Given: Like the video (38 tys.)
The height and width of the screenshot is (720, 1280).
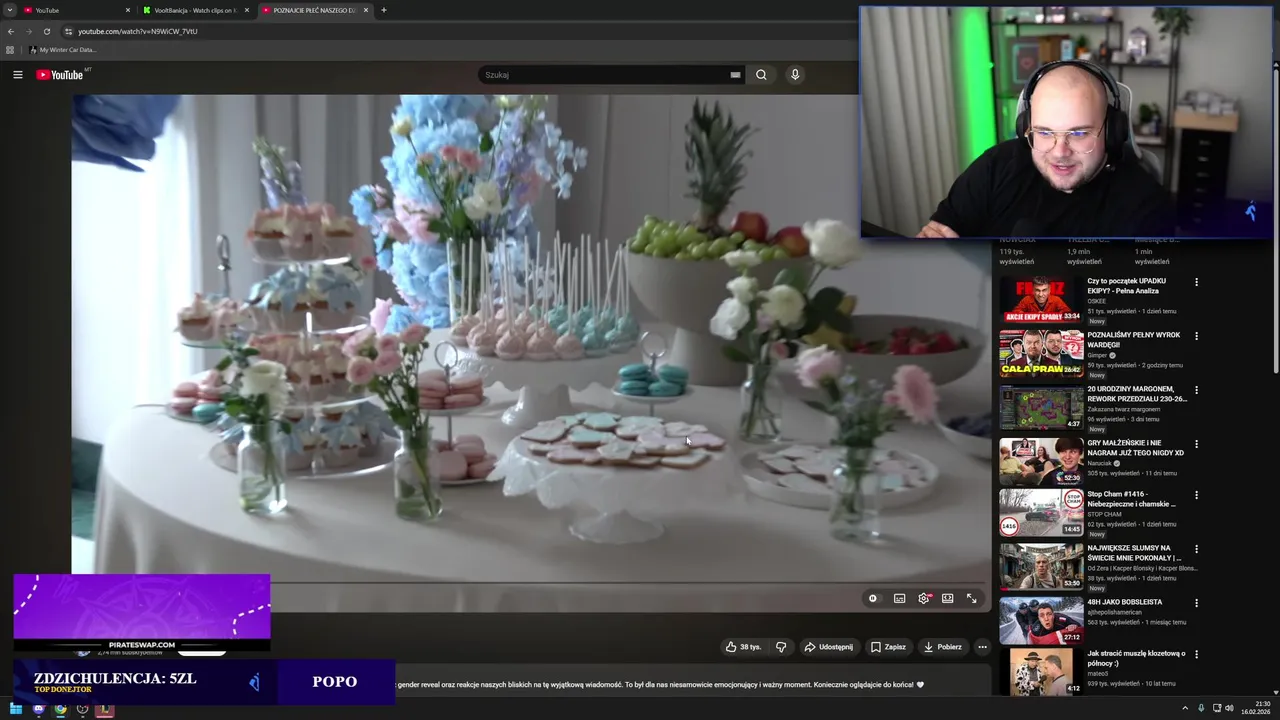Looking at the screenshot, I should coord(743,647).
